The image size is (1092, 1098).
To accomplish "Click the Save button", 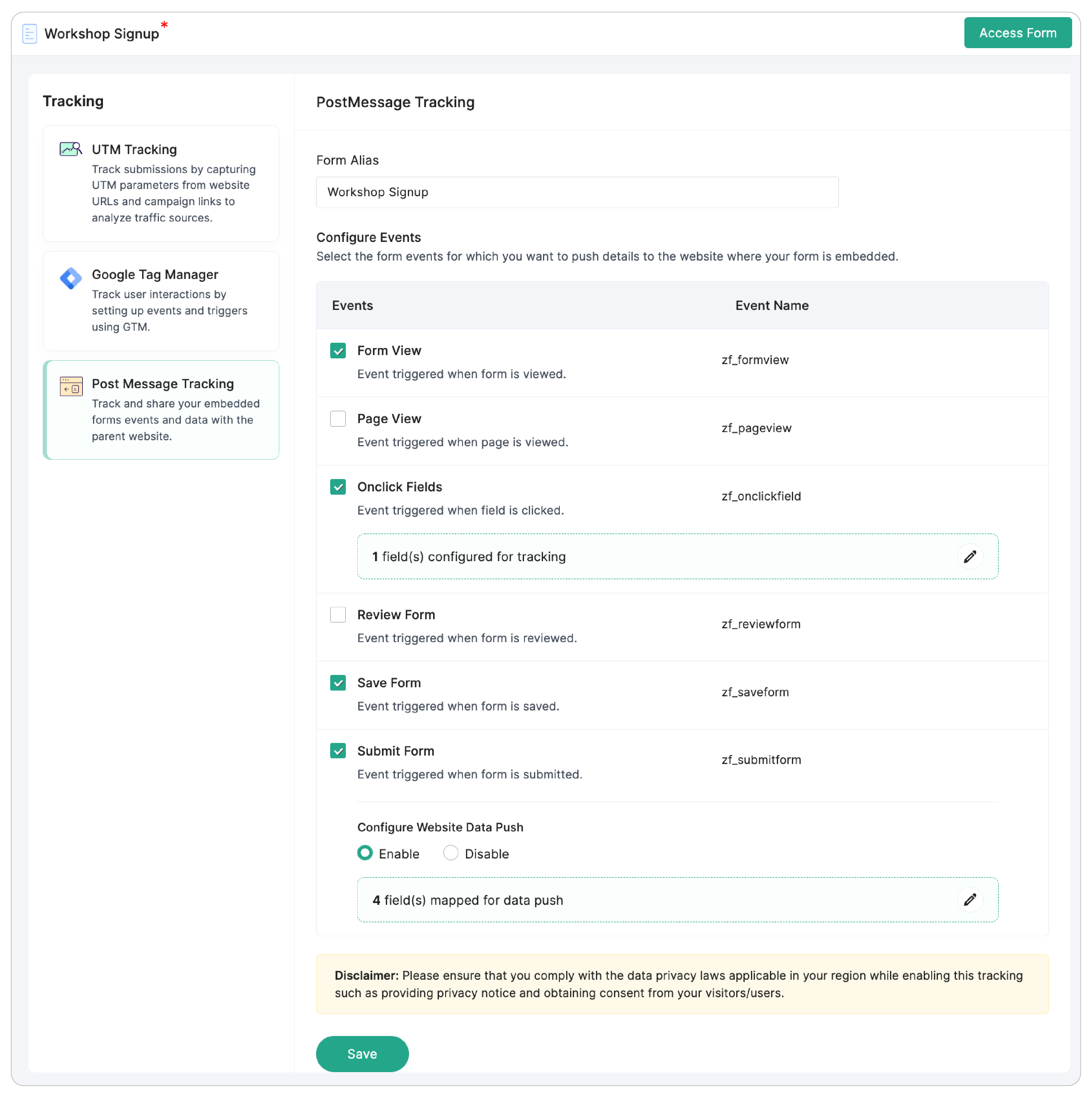I will pyautogui.click(x=362, y=1054).
